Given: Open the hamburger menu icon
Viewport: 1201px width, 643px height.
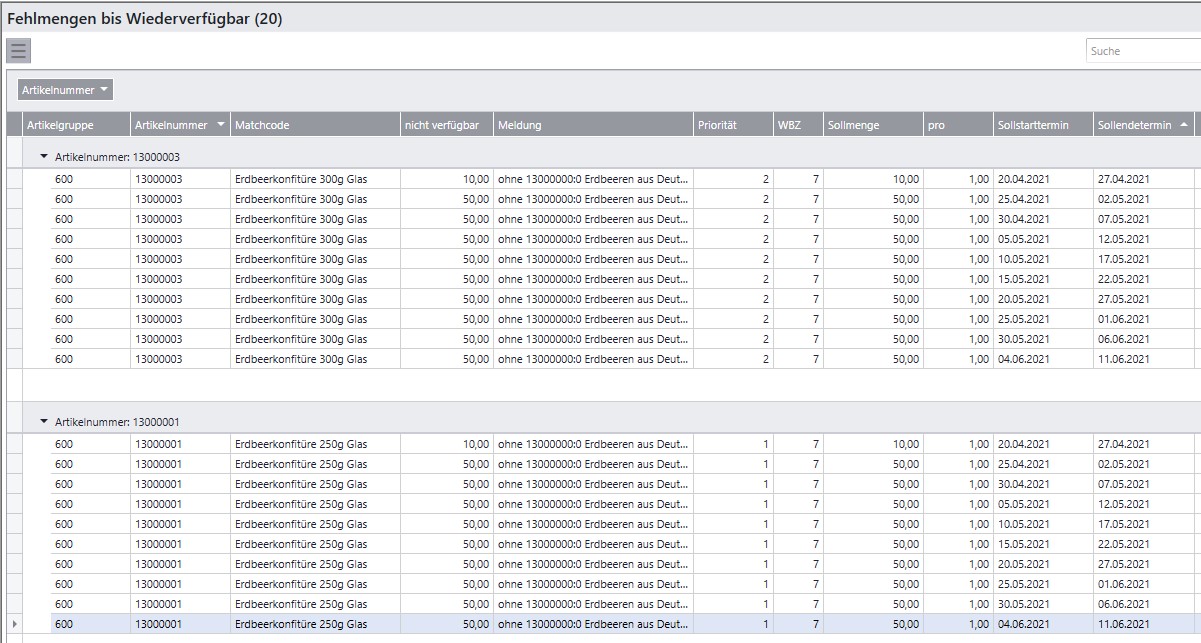Looking at the screenshot, I should (18, 51).
